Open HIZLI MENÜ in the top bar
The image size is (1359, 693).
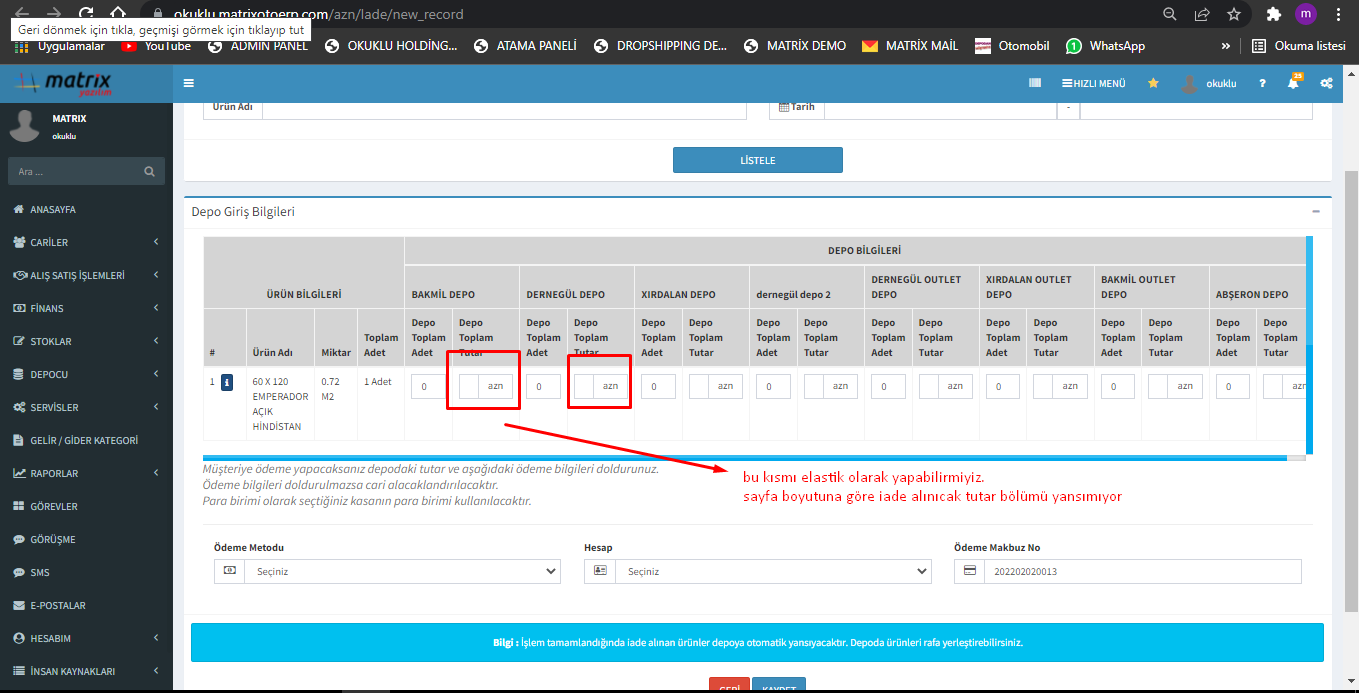(1094, 84)
